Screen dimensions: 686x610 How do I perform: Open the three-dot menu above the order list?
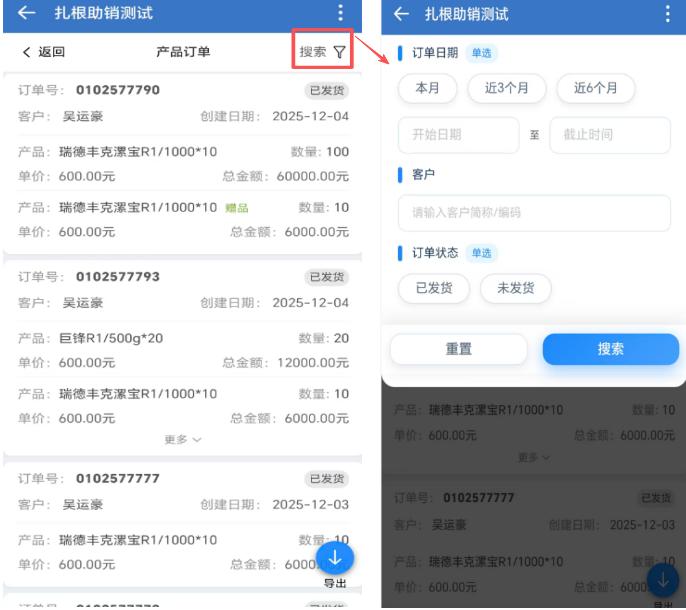(x=340, y=13)
